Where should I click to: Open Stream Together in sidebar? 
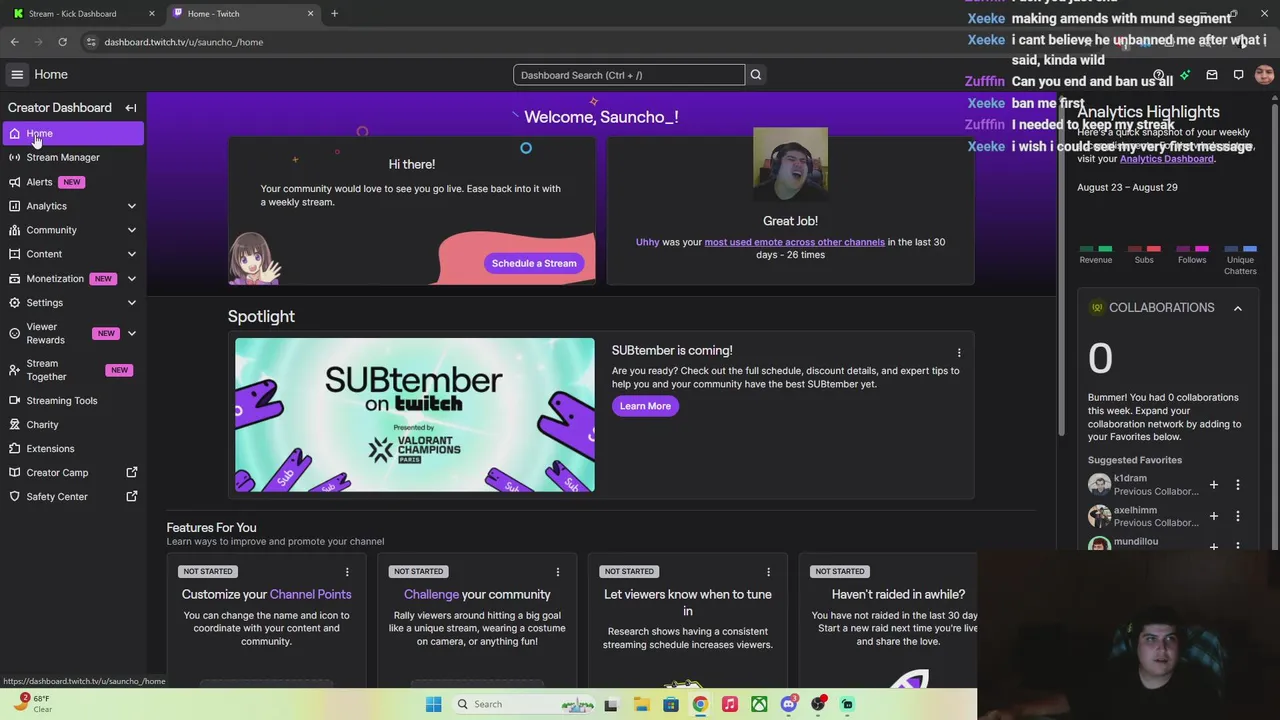click(x=72, y=370)
